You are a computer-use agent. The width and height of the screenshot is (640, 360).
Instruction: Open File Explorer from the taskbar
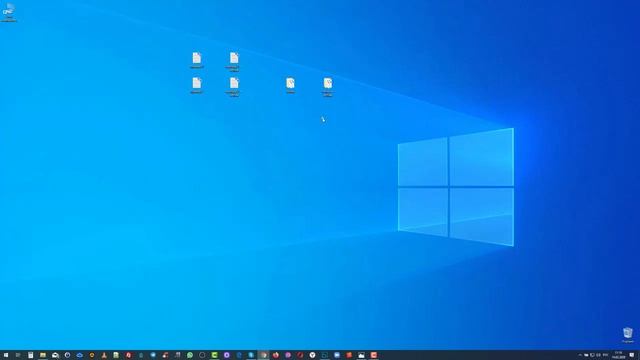click(43, 355)
